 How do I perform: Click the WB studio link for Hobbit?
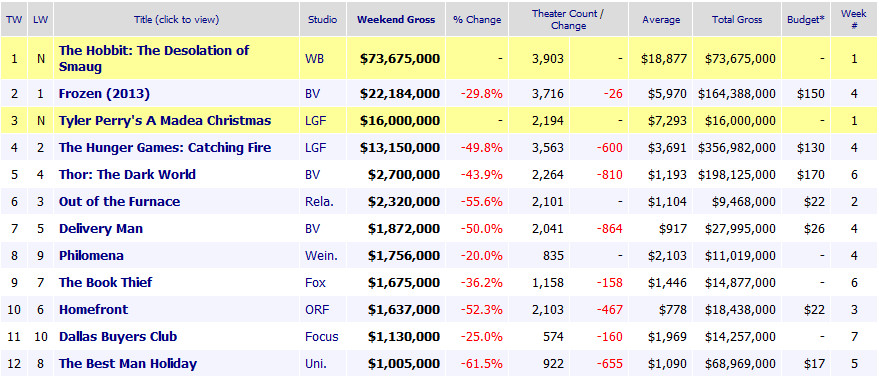coord(314,58)
